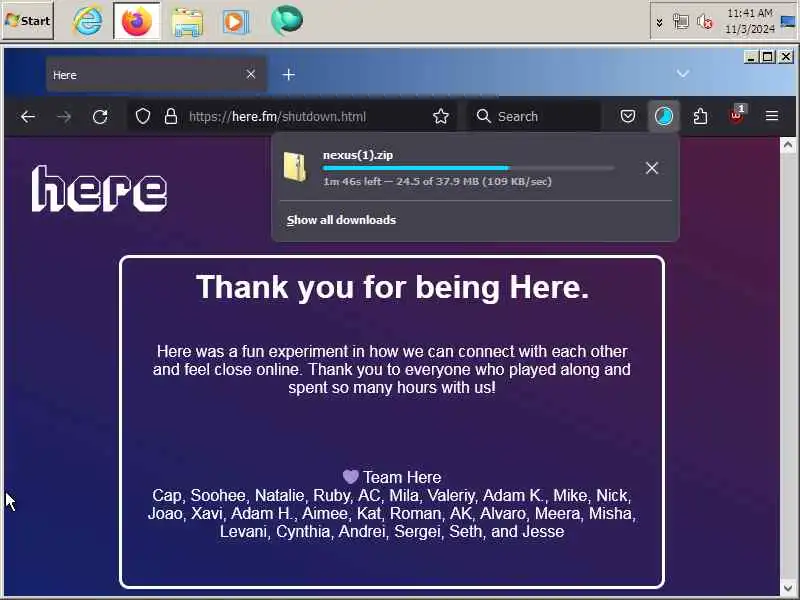Click the 'Thank you for being Here.' heading
Image resolution: width=800 pixels, height=600 pixels.
coord(392,287)
